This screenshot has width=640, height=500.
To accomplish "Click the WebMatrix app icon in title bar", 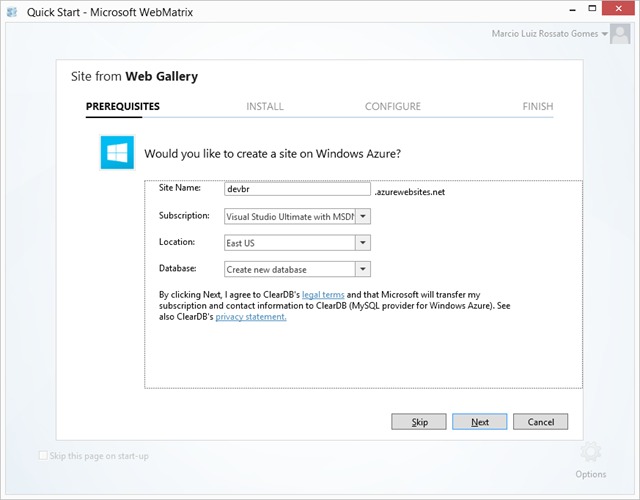I will click(12, 12).
